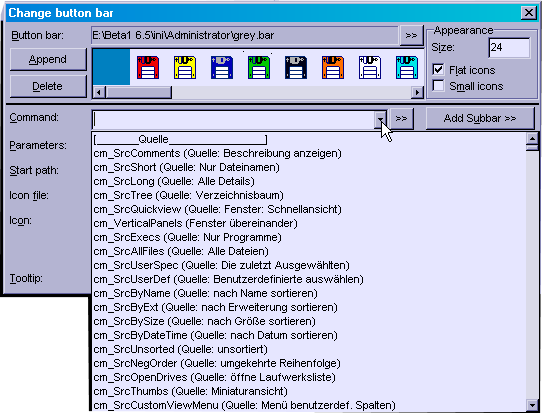
Task: Click the Delete button
Action: [x=48, y=86]
